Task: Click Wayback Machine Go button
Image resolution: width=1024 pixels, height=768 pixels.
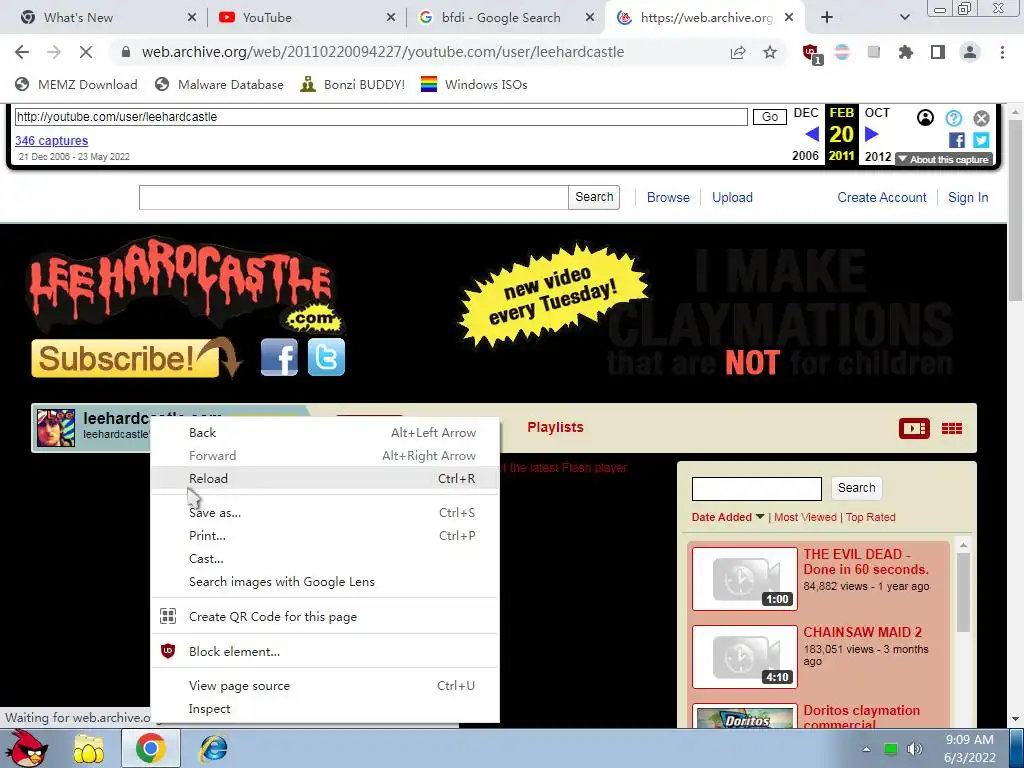Action: [769, 117]
